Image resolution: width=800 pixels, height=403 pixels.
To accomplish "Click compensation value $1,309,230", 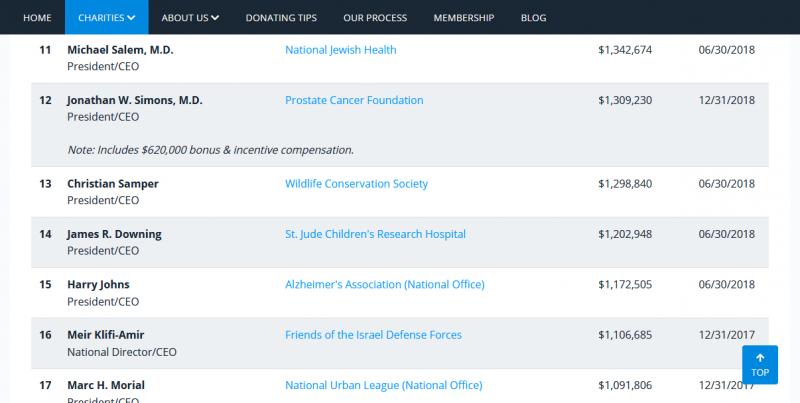I will coord(625,100).
